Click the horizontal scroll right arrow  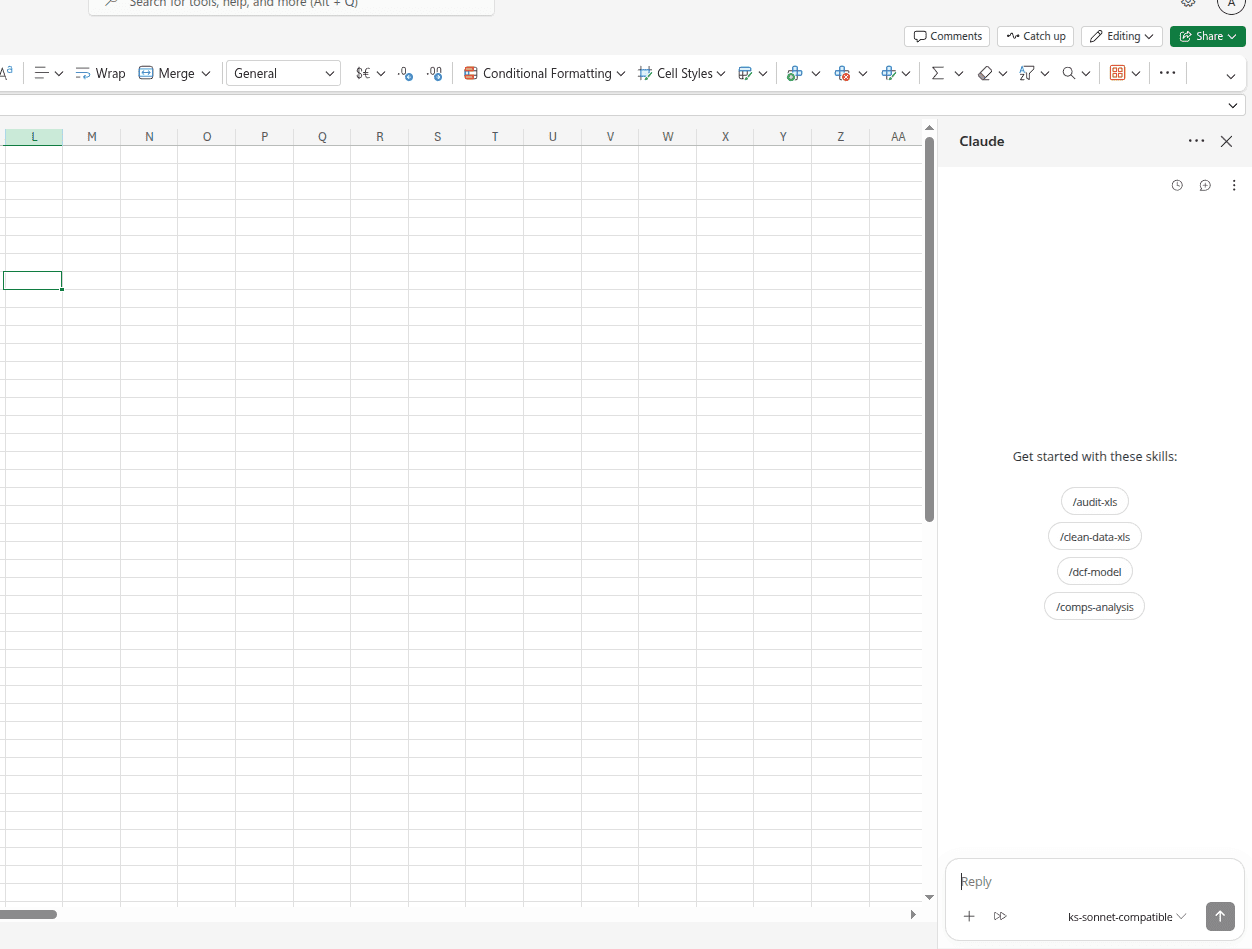tap(913, 914)
